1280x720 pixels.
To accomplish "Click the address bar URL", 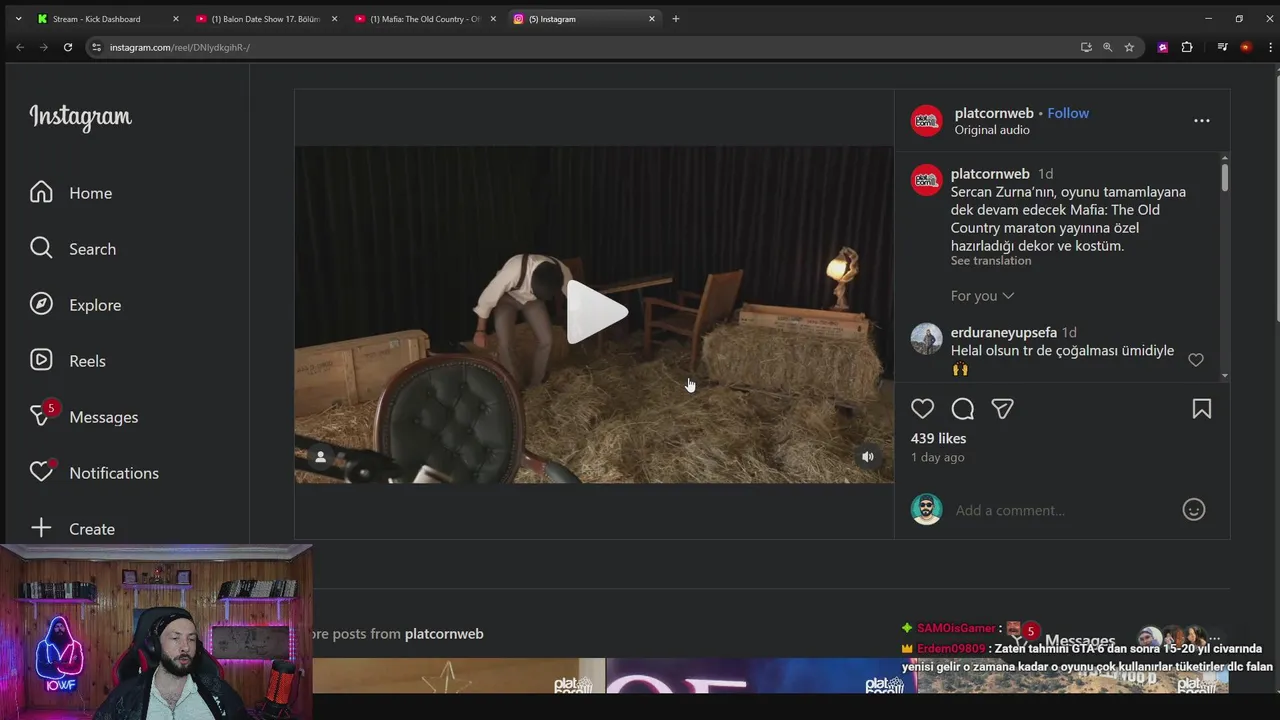I will coord(180,47).
